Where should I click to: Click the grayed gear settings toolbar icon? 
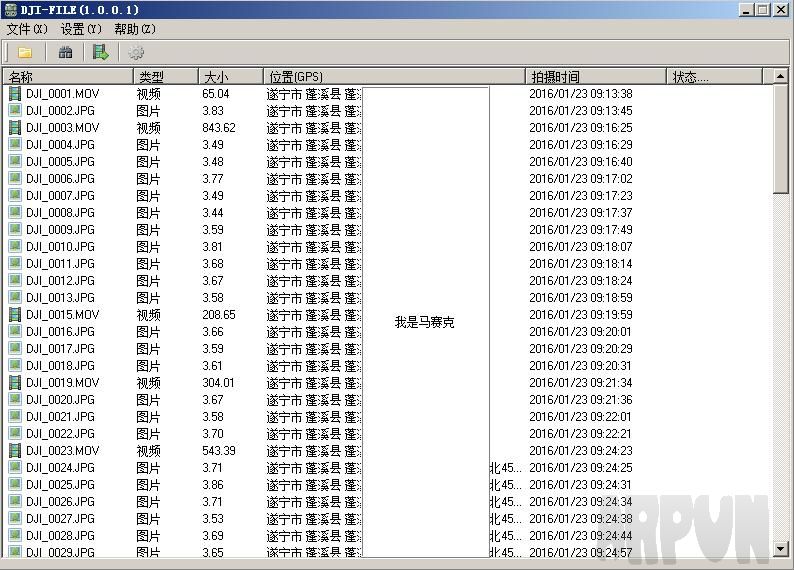tap(136, 53)
